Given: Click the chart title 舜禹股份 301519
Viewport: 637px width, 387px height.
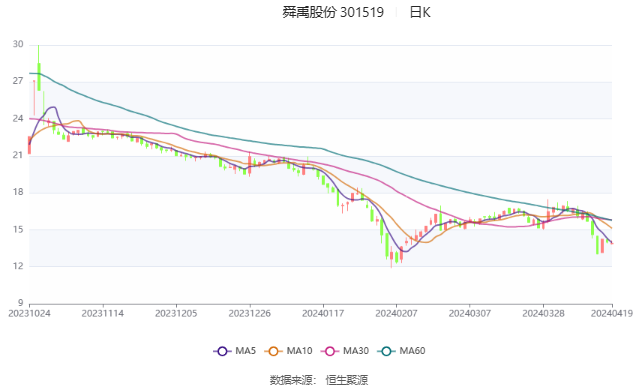Looking at the screenshot, I should (333, 12).
